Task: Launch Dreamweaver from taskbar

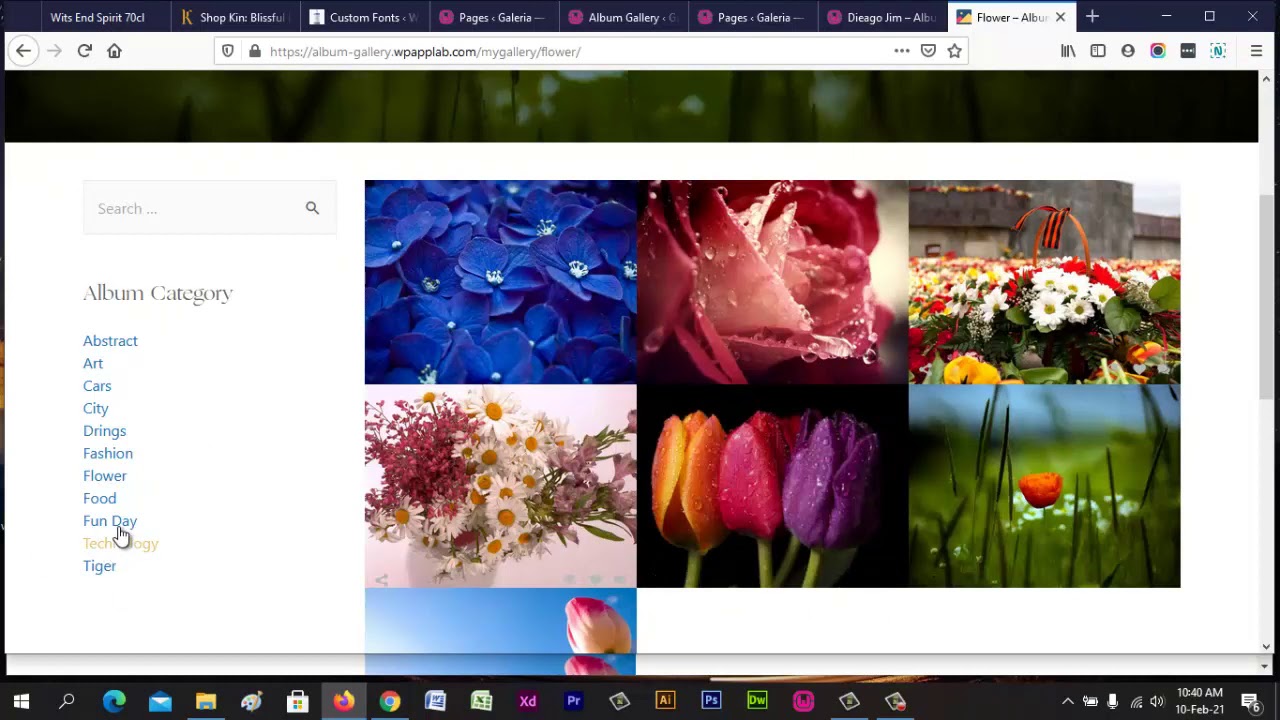Action: click(757, 701)
